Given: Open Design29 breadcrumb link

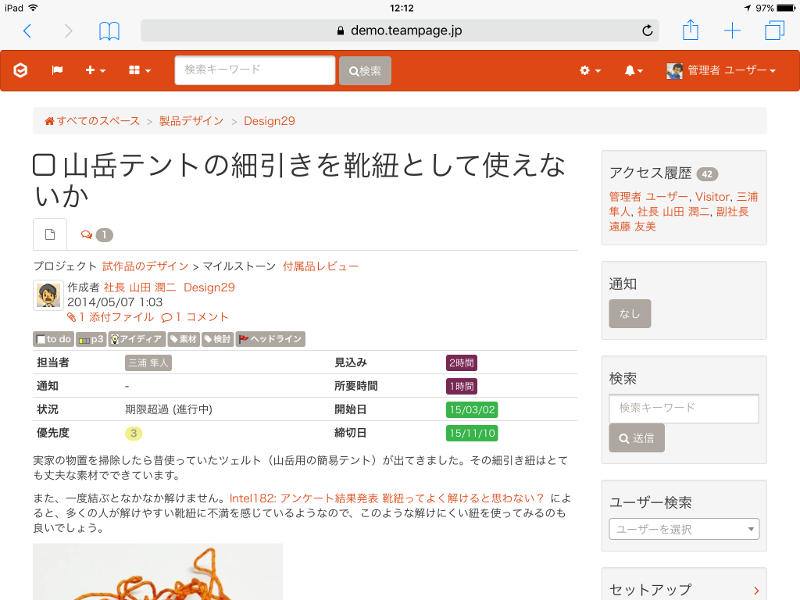Looking at the screenshot, I should (x=269, y=121).
